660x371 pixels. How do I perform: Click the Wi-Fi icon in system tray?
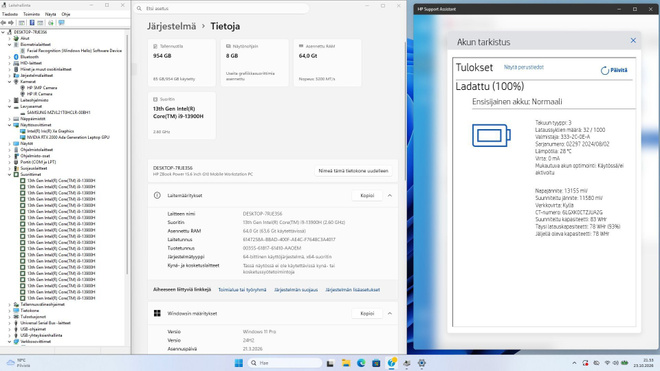[607, 363]
